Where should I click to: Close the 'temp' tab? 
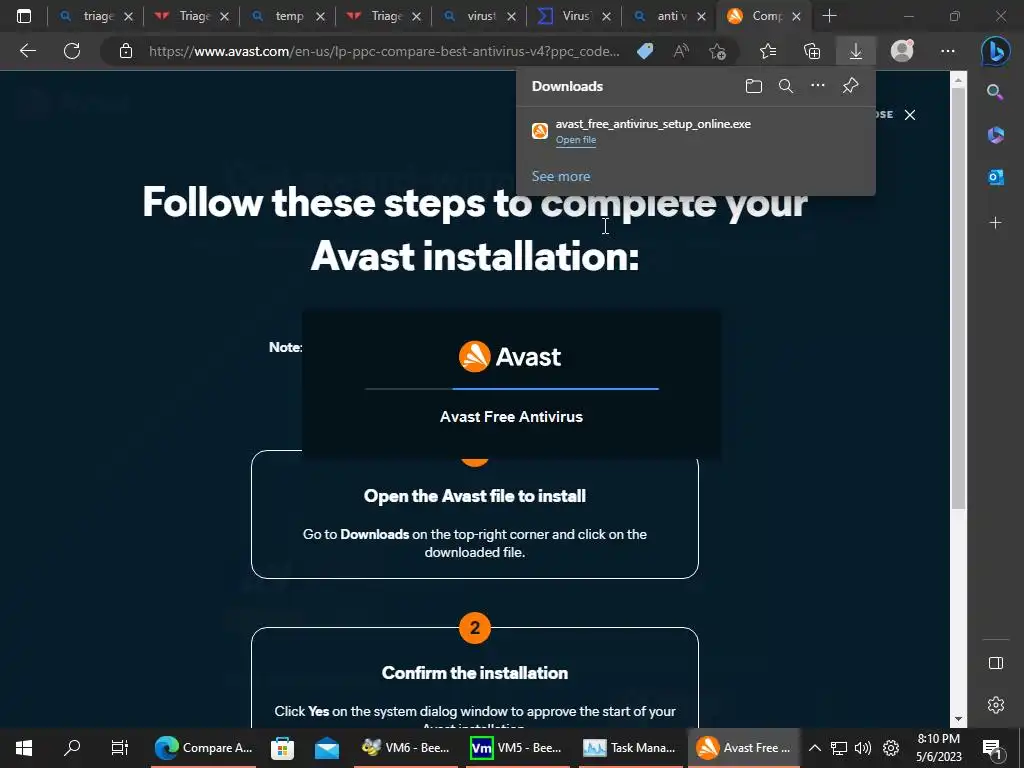(320, 16)
